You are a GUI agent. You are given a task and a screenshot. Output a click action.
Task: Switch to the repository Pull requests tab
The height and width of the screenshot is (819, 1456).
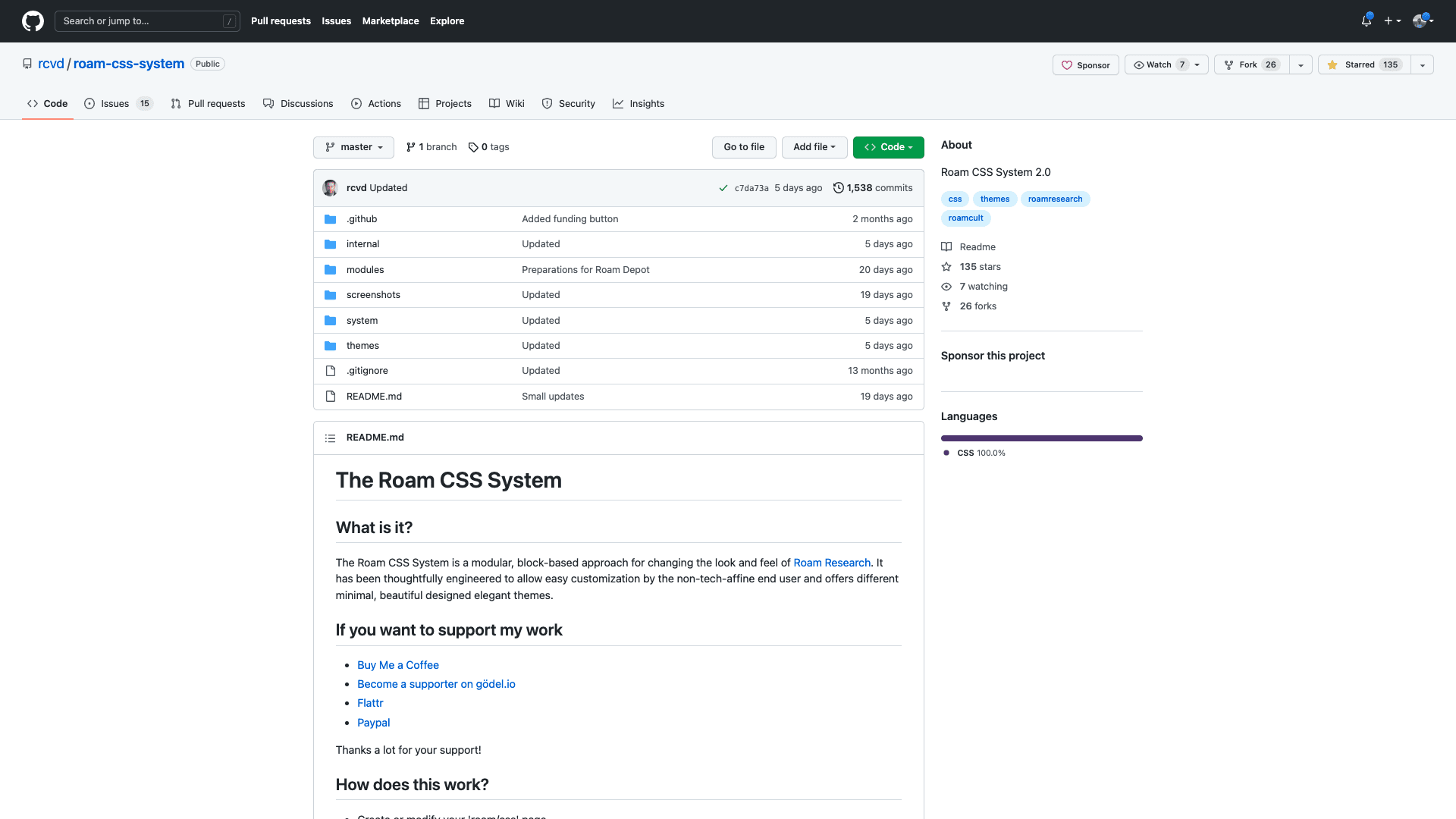208,104
